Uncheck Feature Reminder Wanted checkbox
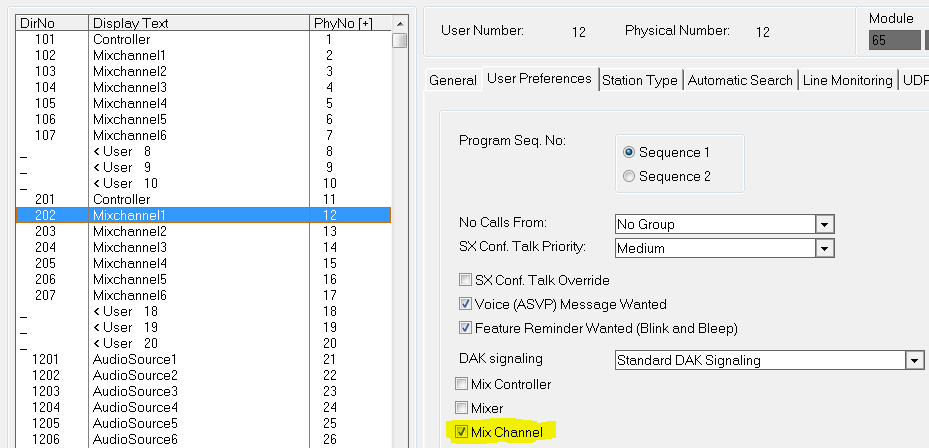The image size is (929, 448). 465,328
